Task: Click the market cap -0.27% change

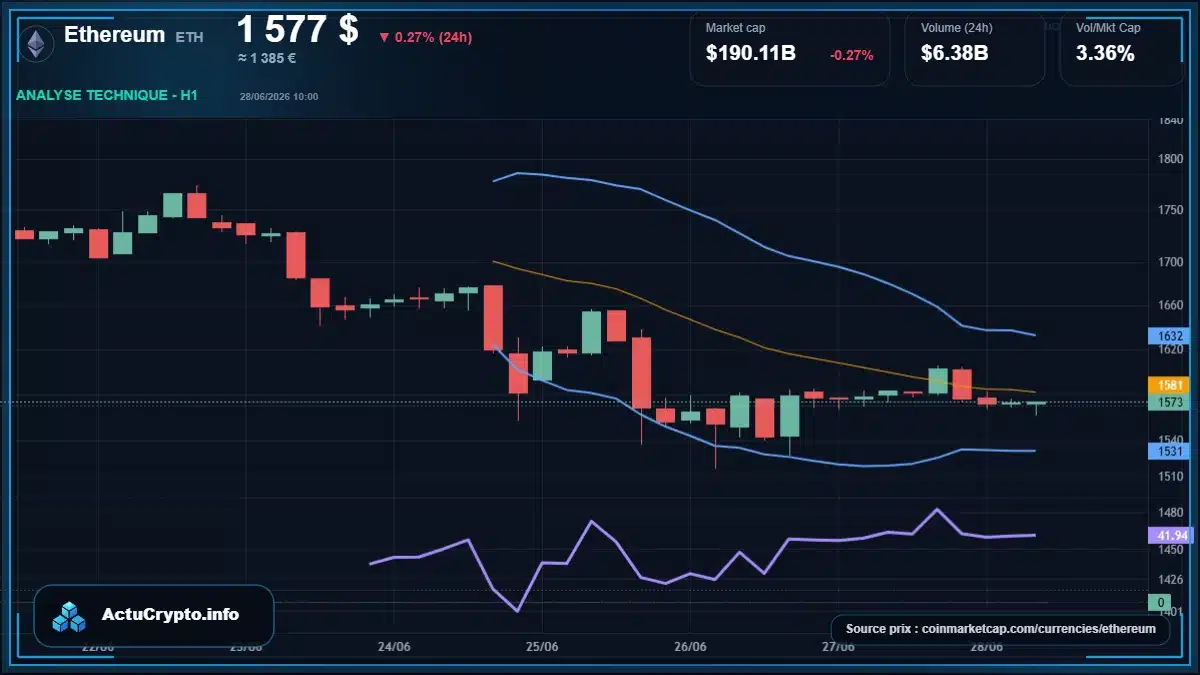Action: click(852, 55)
